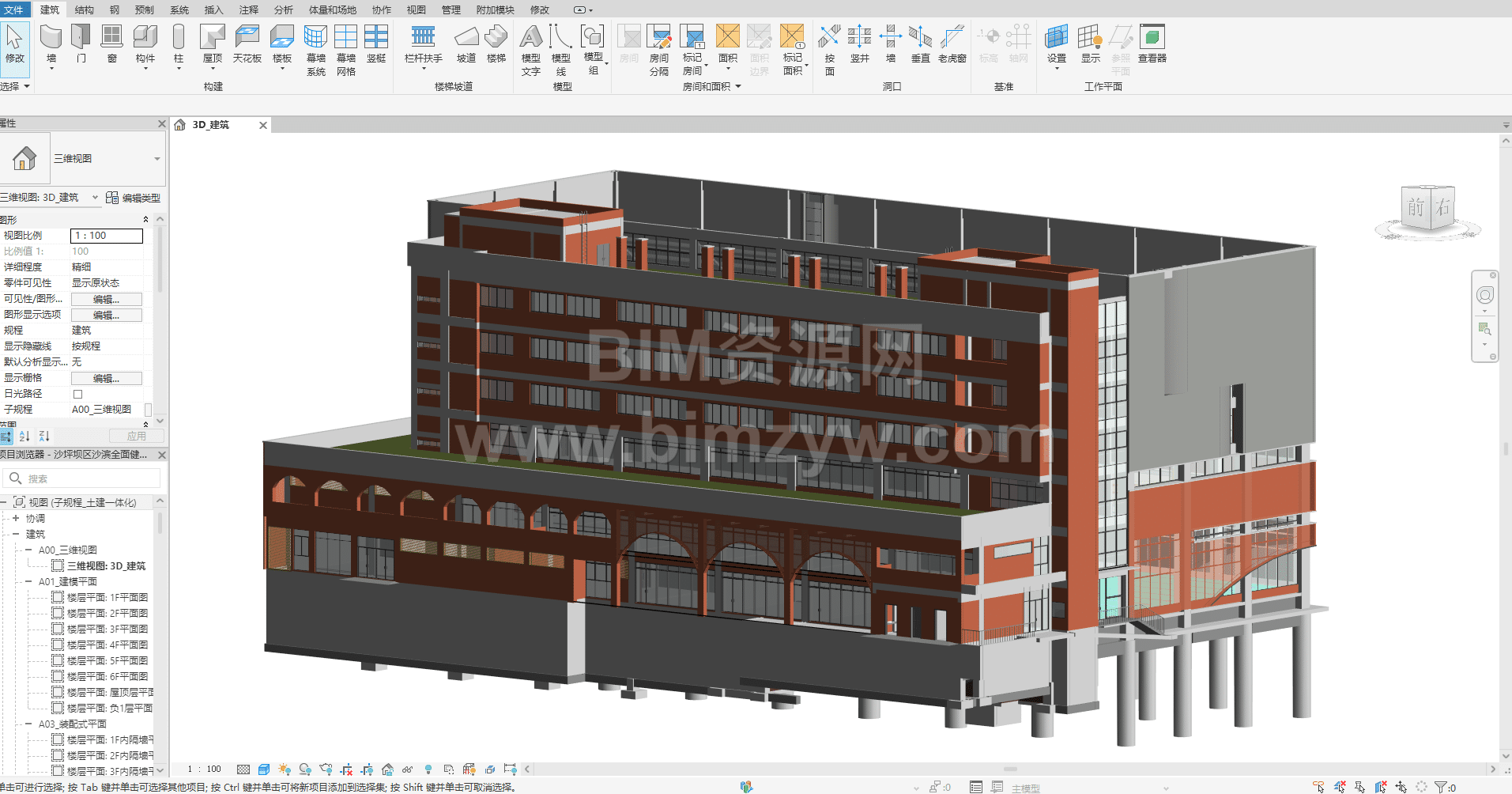Select the Floor (楼板) tool

(282, 45)
